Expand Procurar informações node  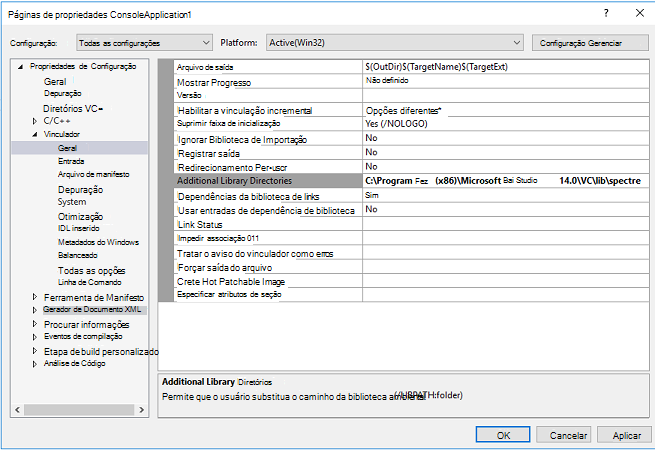tap(35, 324)
